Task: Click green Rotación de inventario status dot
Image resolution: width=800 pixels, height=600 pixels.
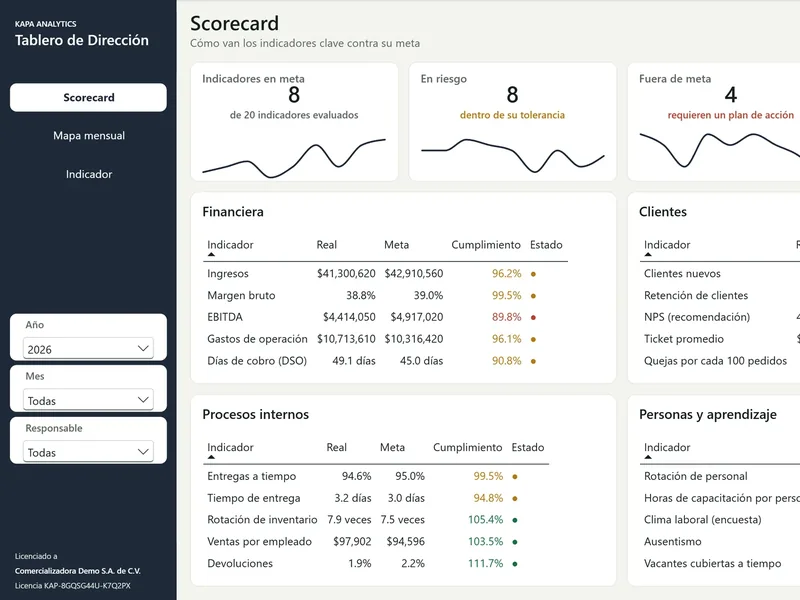Action: click(x=515, y=520)
